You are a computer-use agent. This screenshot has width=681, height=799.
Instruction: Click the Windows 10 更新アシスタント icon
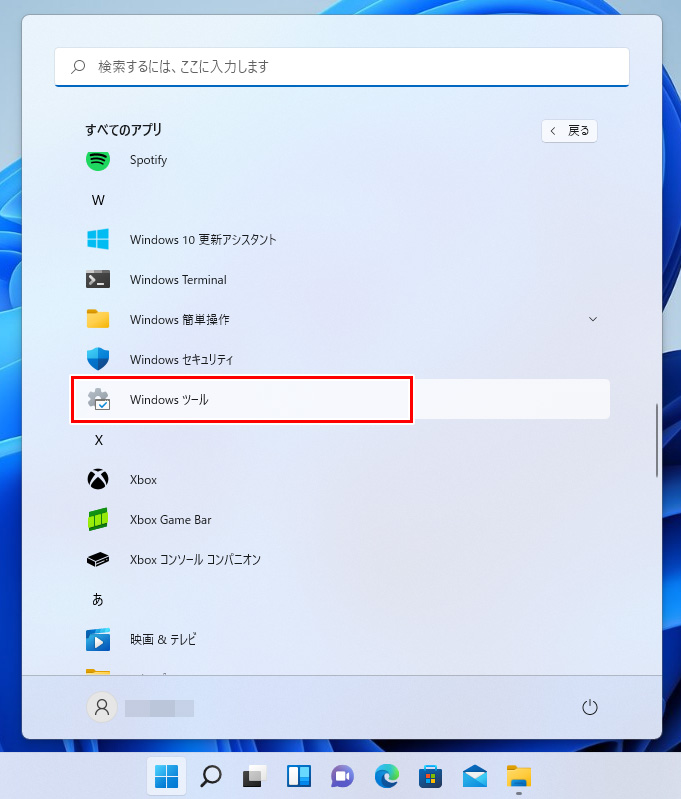coord(98,239)
